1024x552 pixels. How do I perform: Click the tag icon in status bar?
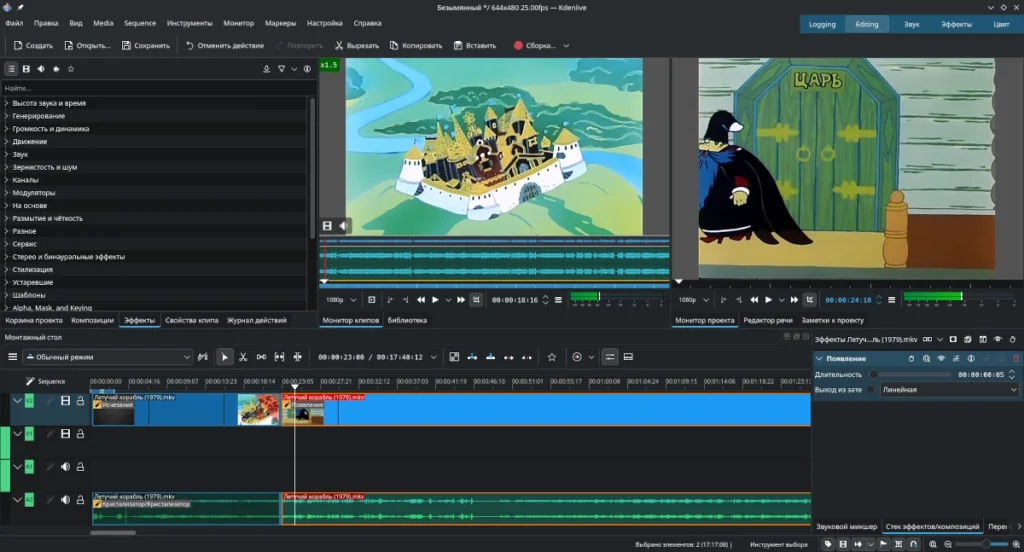(828, 544)
